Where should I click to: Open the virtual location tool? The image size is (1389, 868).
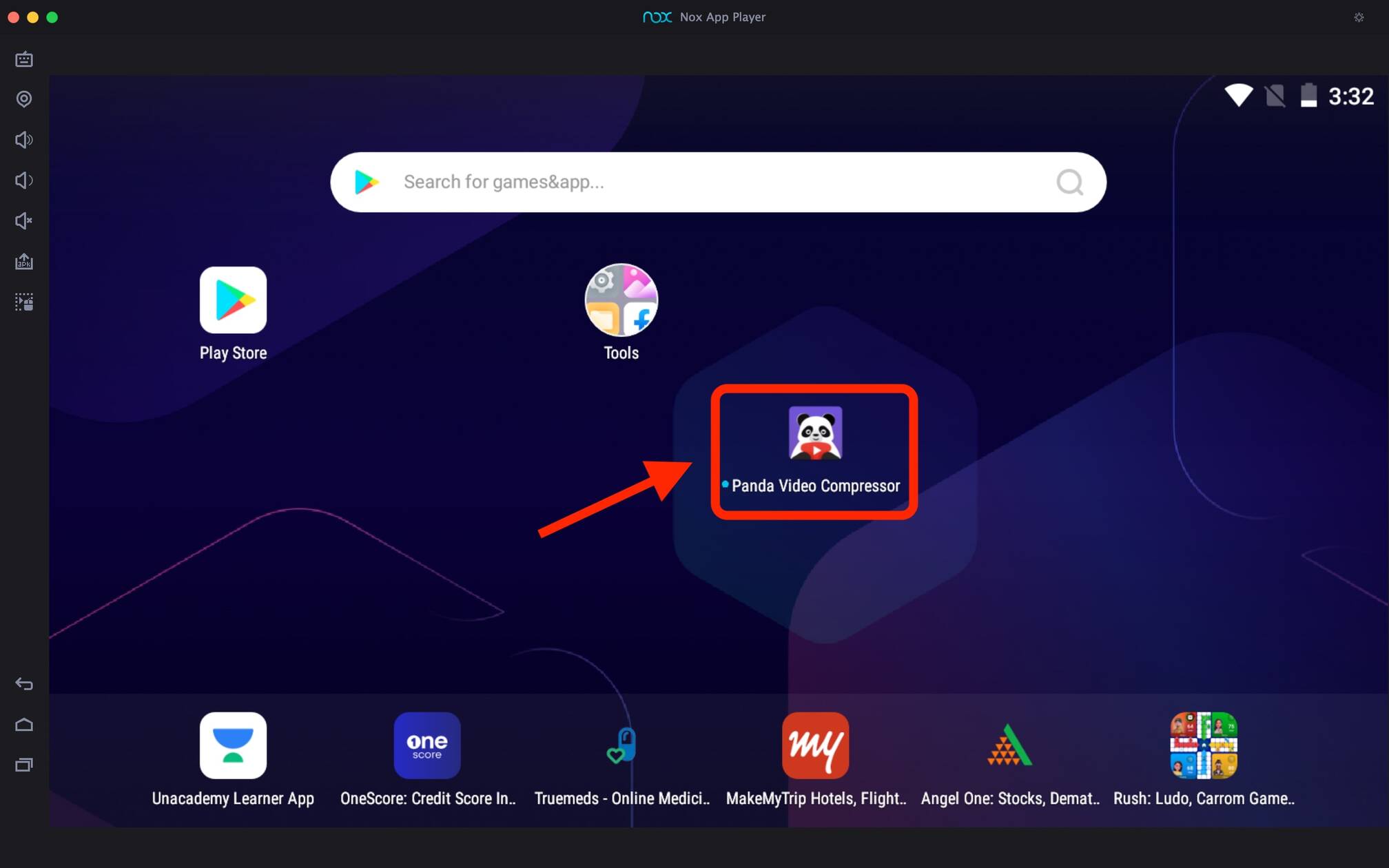pyautogui.click(x=24, y=99)
